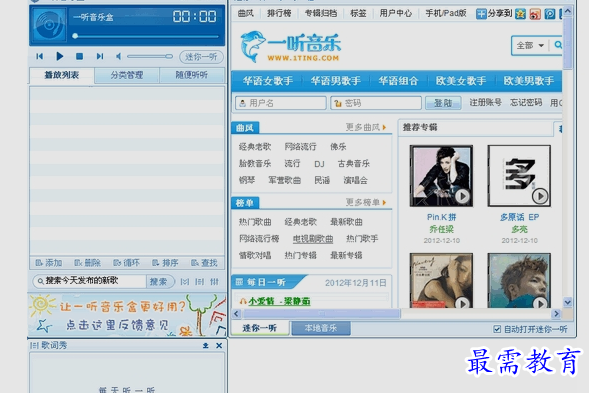589x393 pixels.
Task: Open the 手机/Pad版 menu item
Action: coord(446,14)
